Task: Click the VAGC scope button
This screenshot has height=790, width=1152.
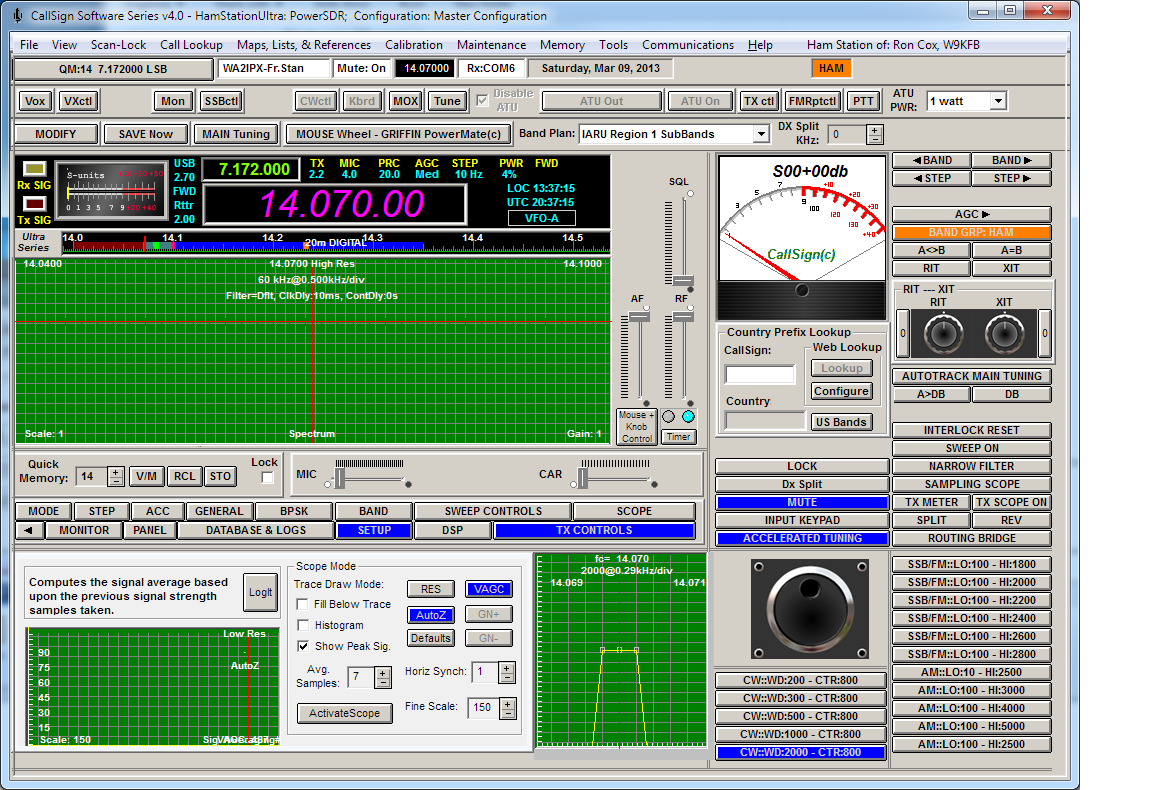Action: point(489,589)
